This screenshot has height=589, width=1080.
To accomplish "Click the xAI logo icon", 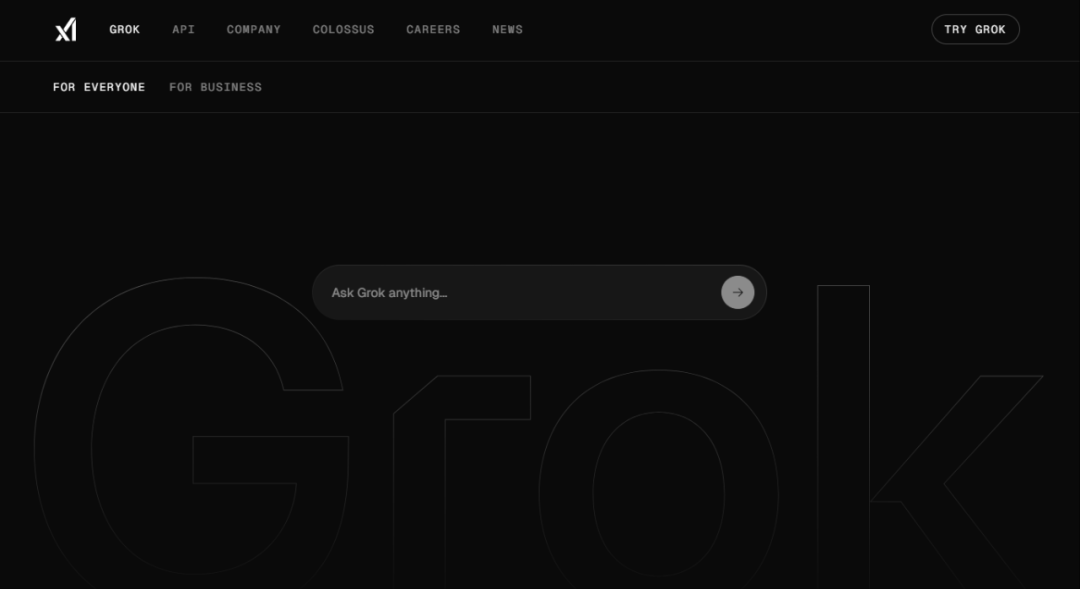I will point(66,30).
